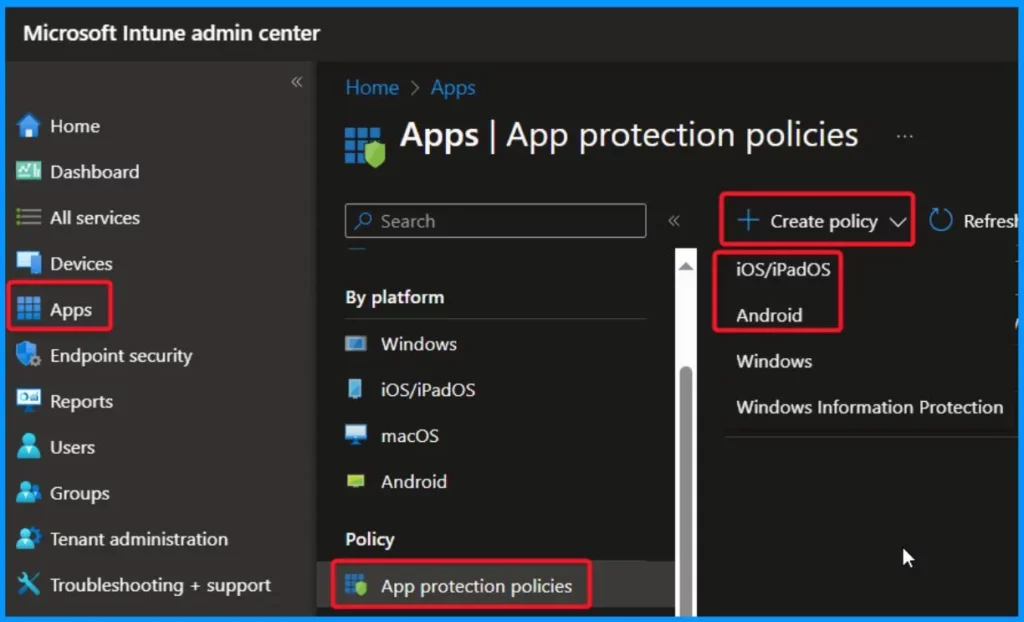Click the All services list icon
This screenshot has width=1024, height=622.
tap(28, 217)
